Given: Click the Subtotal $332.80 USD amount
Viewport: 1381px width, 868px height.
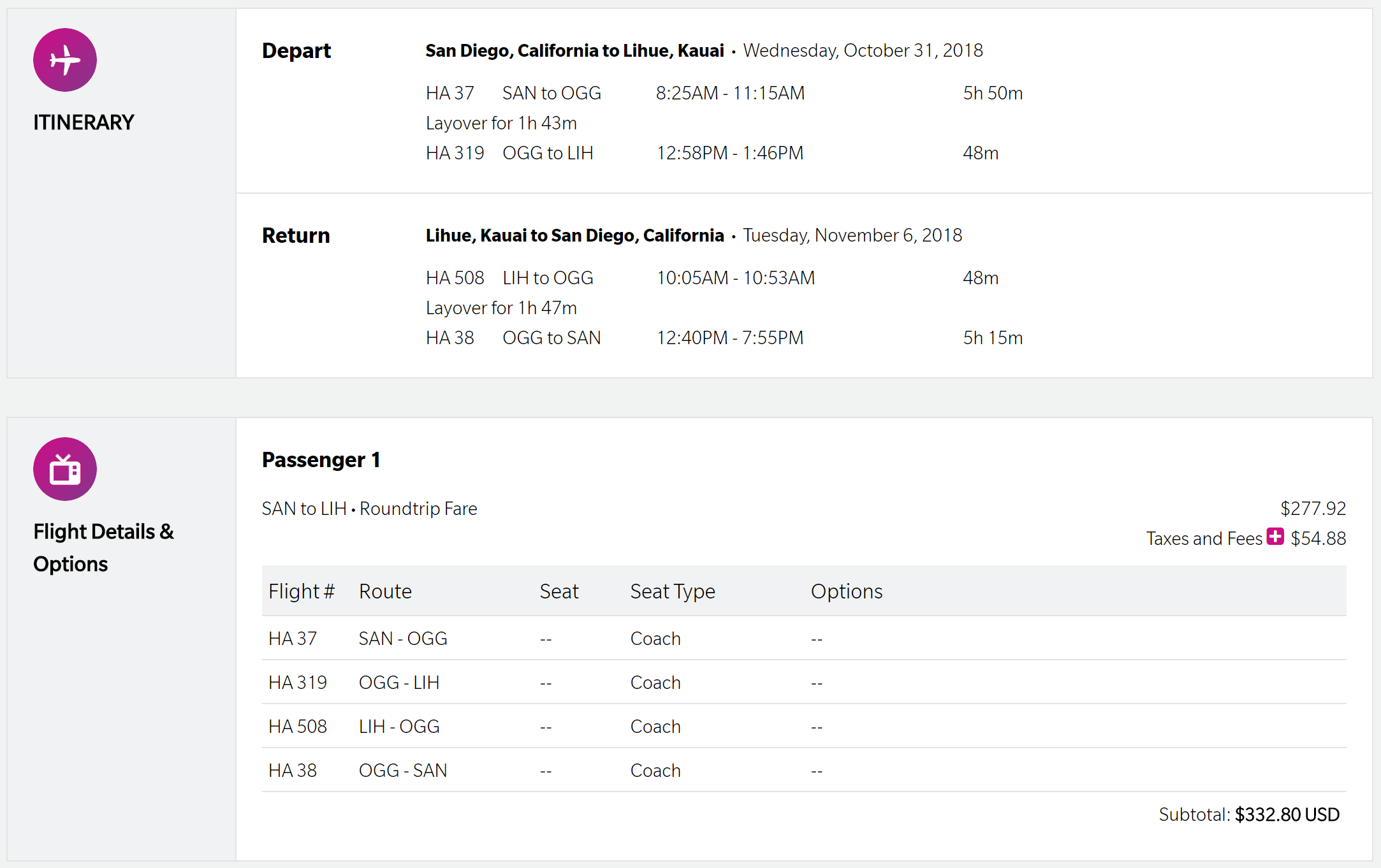Looking at the screenshot, I should pyautogui.click(x=1287, y=814).
